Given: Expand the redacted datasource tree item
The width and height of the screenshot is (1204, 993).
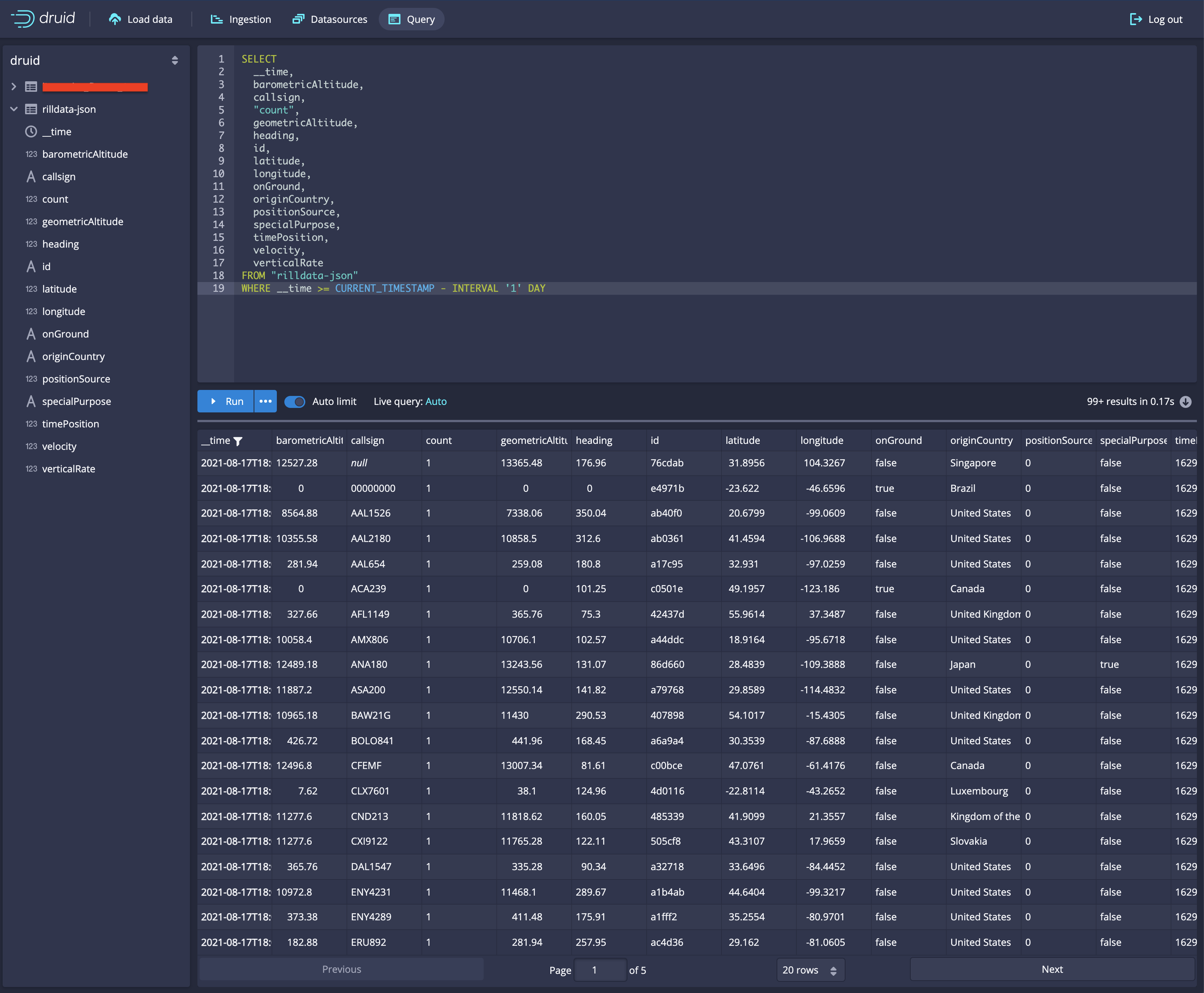Looking at the screenshot, I should 14,87.
